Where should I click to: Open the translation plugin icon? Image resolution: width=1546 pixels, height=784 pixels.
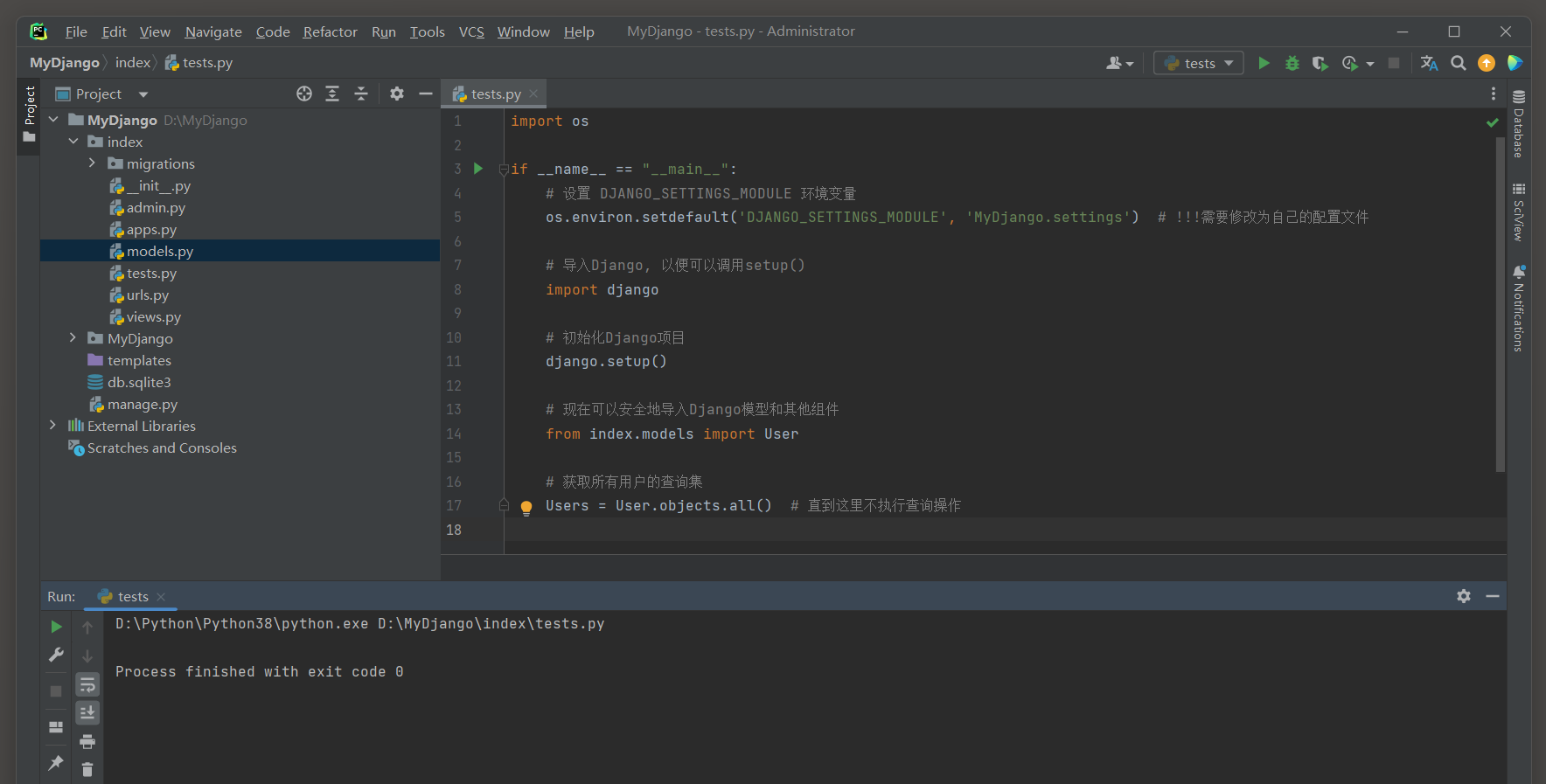point(1430,63)
